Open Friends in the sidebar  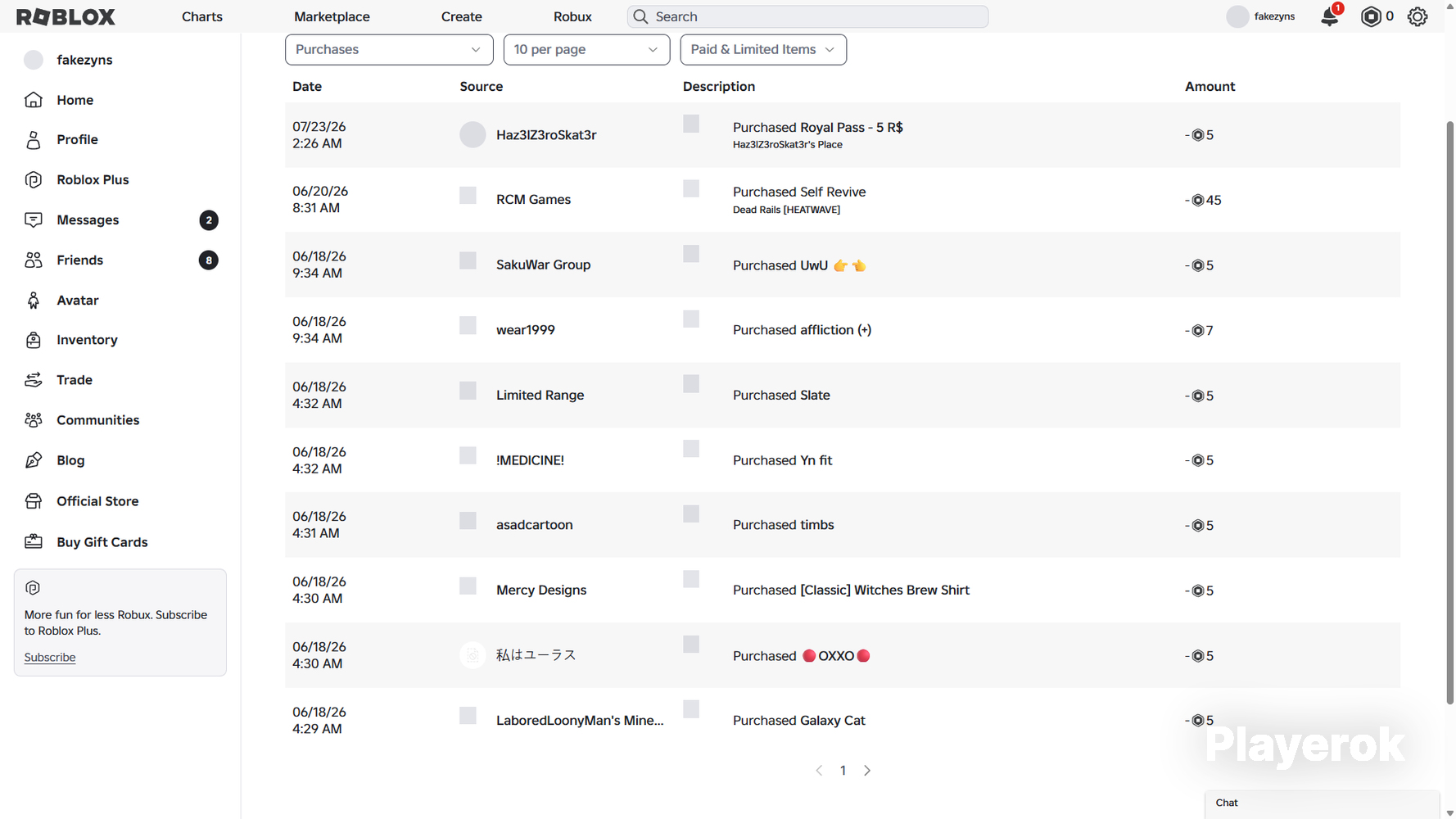tap(80, 260)
